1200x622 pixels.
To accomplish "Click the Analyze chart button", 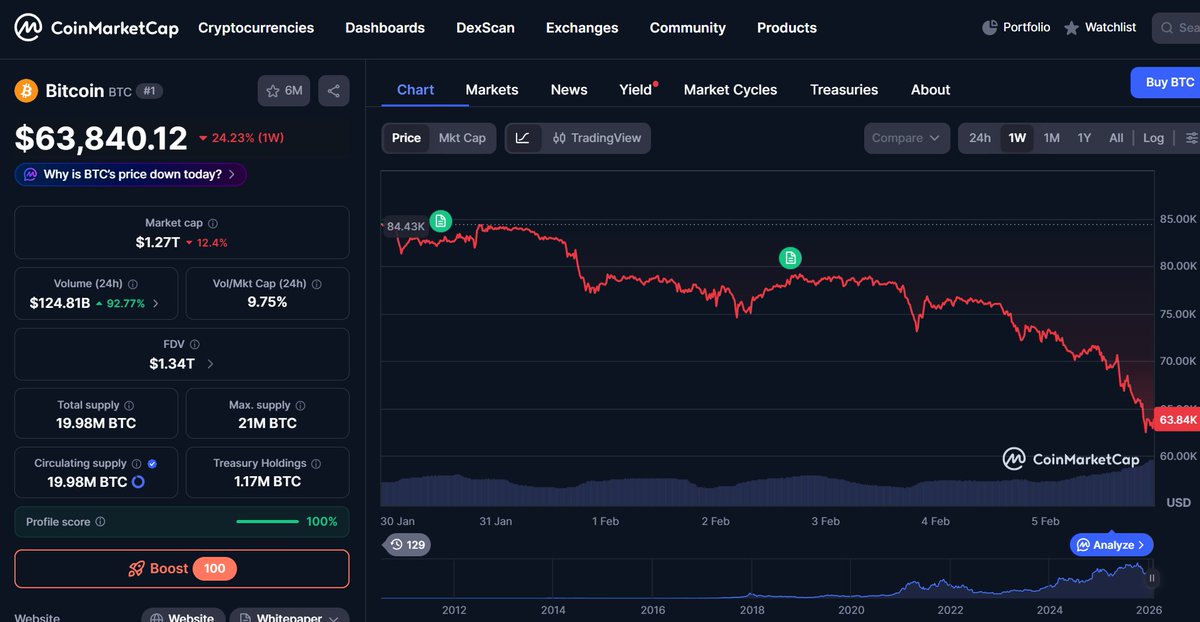I will point(1111,544).
